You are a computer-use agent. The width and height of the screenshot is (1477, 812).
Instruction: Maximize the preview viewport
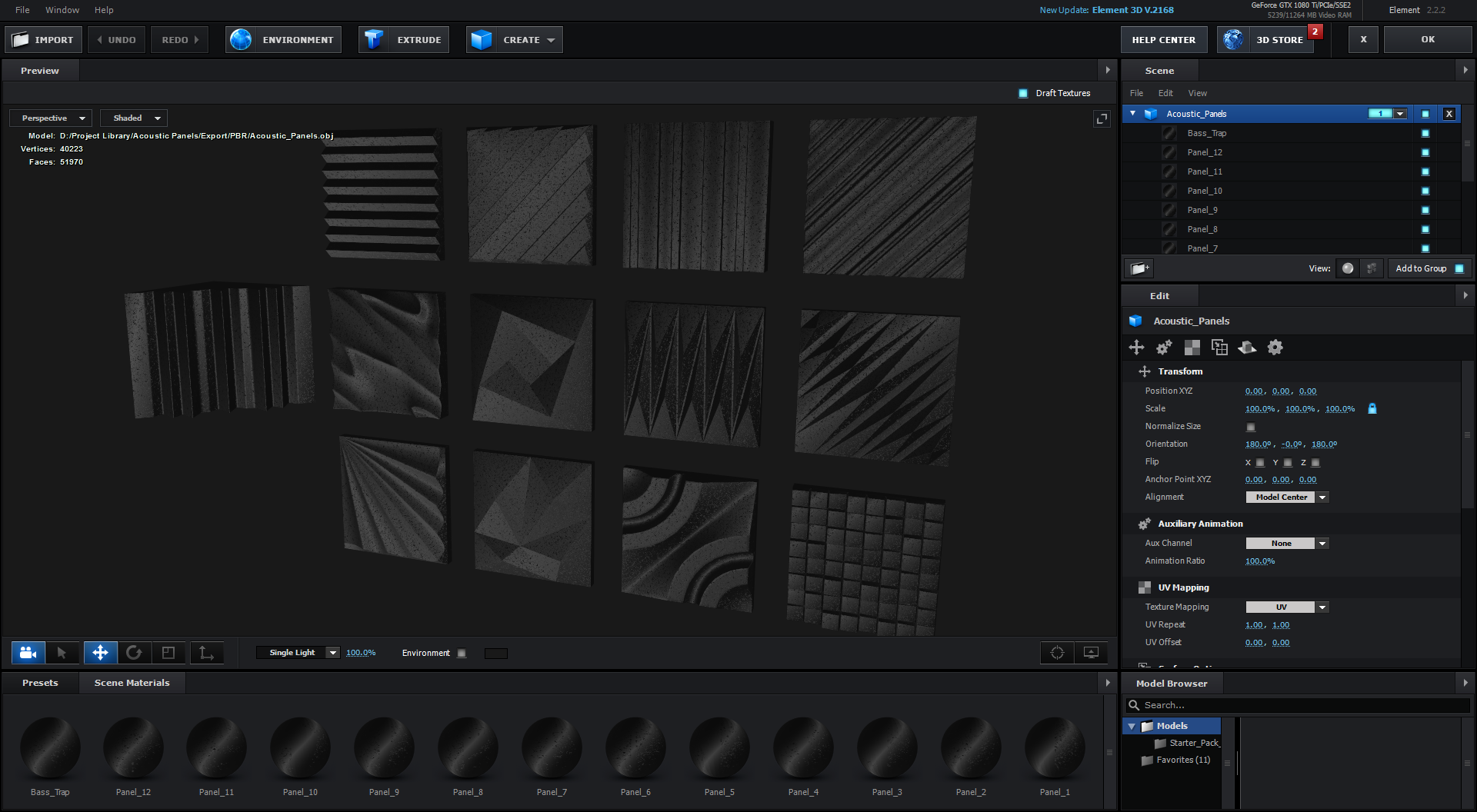[x=1102, y=118]
